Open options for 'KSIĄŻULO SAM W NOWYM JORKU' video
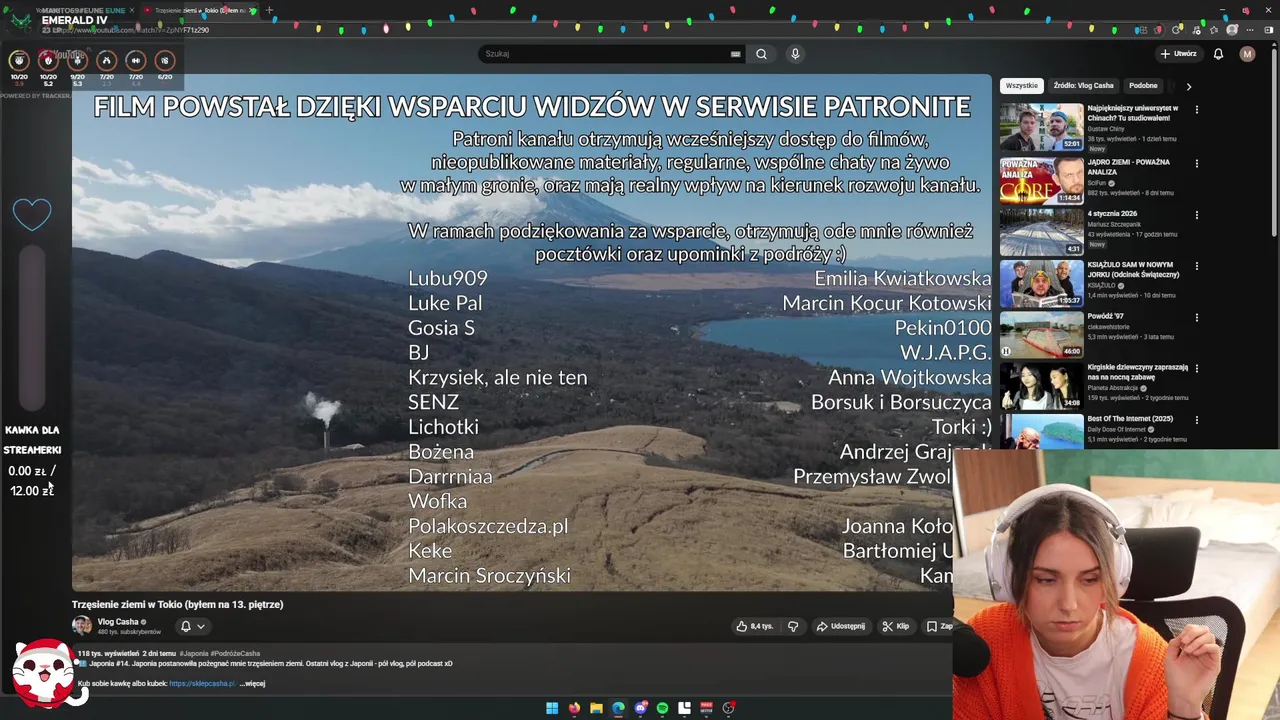 (1196, 266)
